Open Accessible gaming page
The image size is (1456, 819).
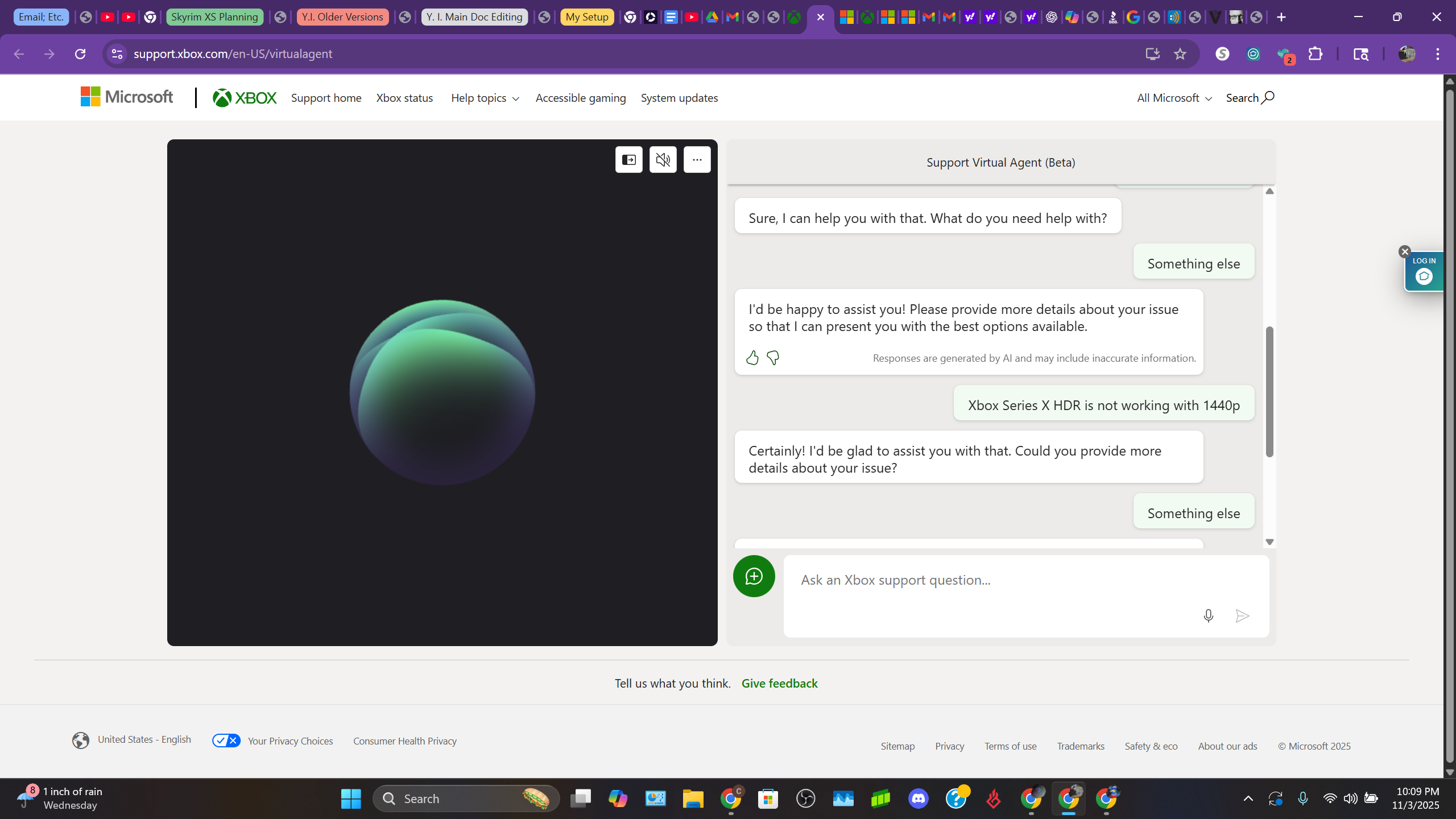point(581,98)
